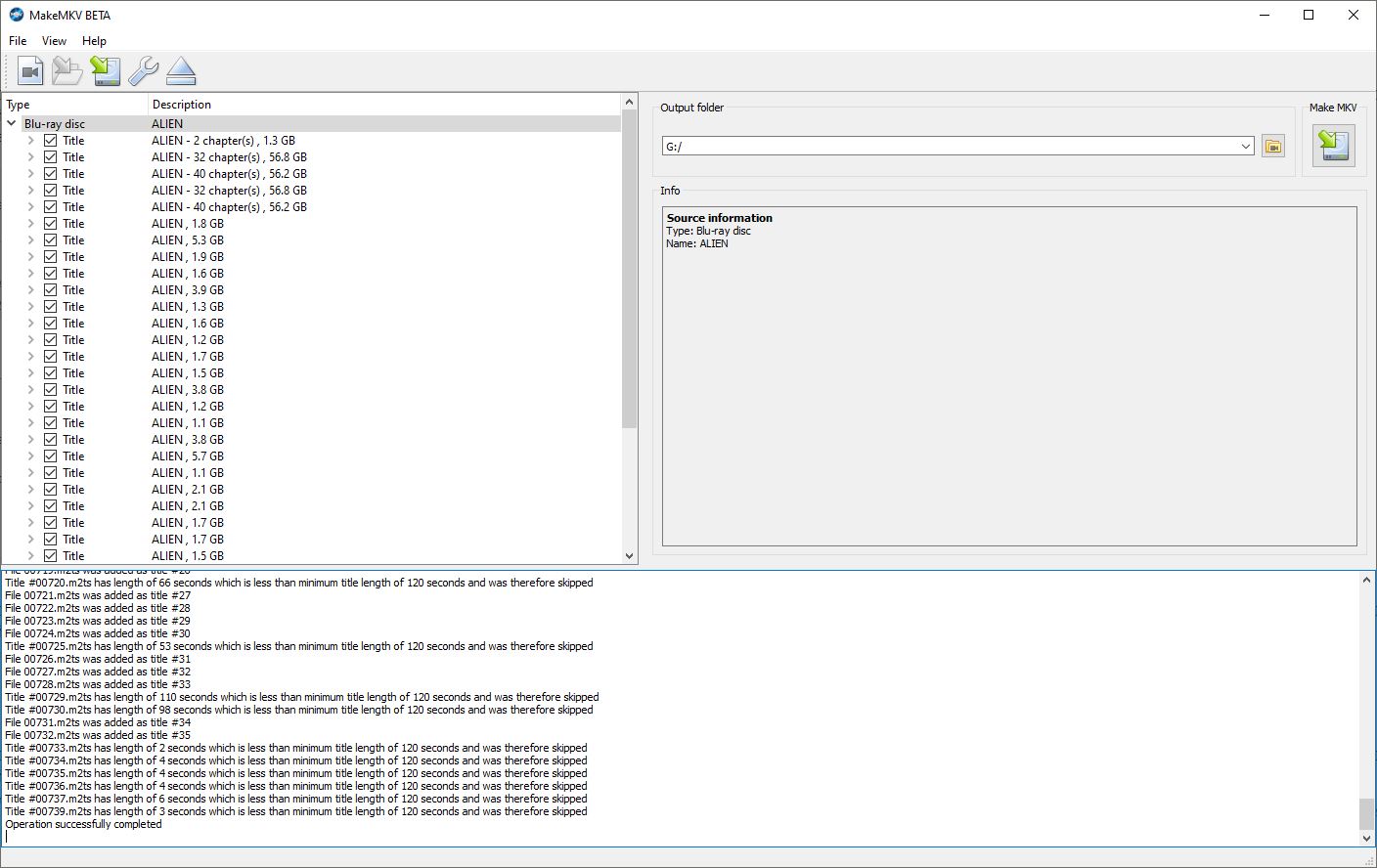Toggle checkbox for the 3.9 GB title
This screenshot has width=1377, height=868.
[50, 290]
